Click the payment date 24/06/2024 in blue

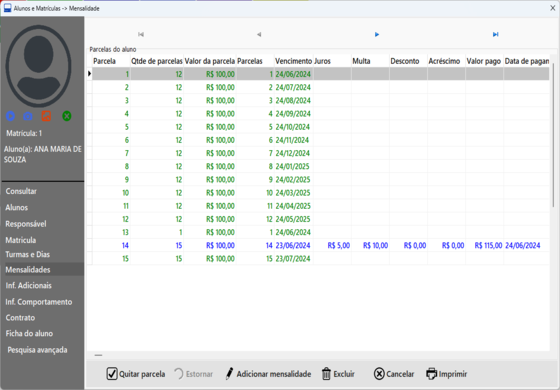click(x=522, y=245)
